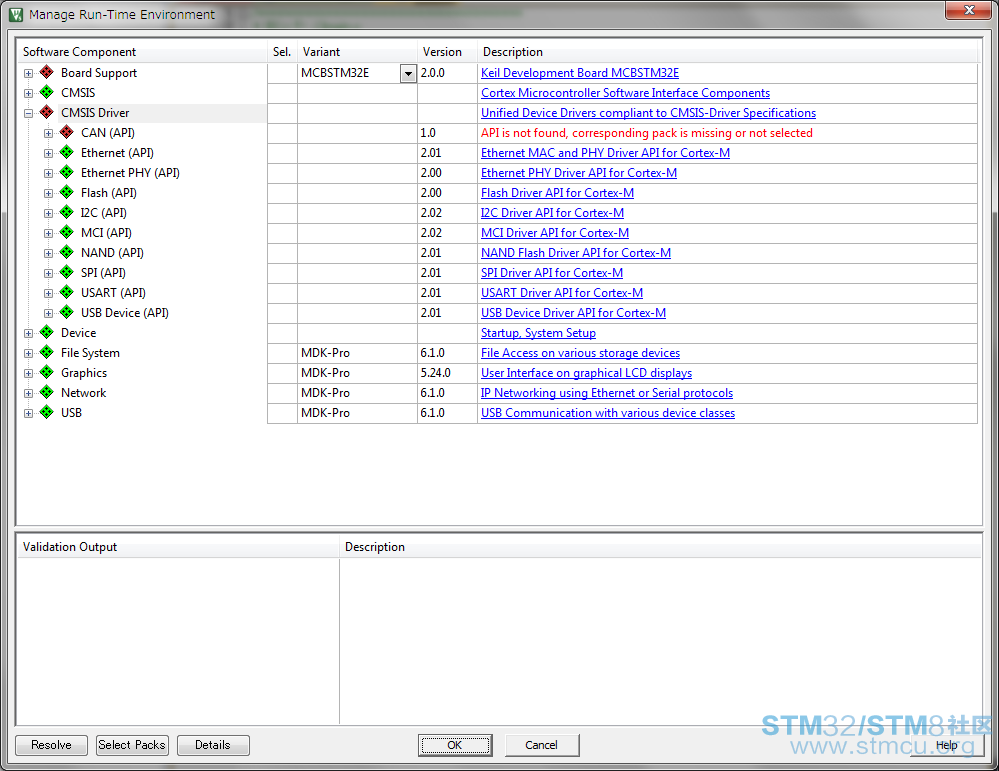Expand the Network node
999x771 pixels.
click(28, 393)
